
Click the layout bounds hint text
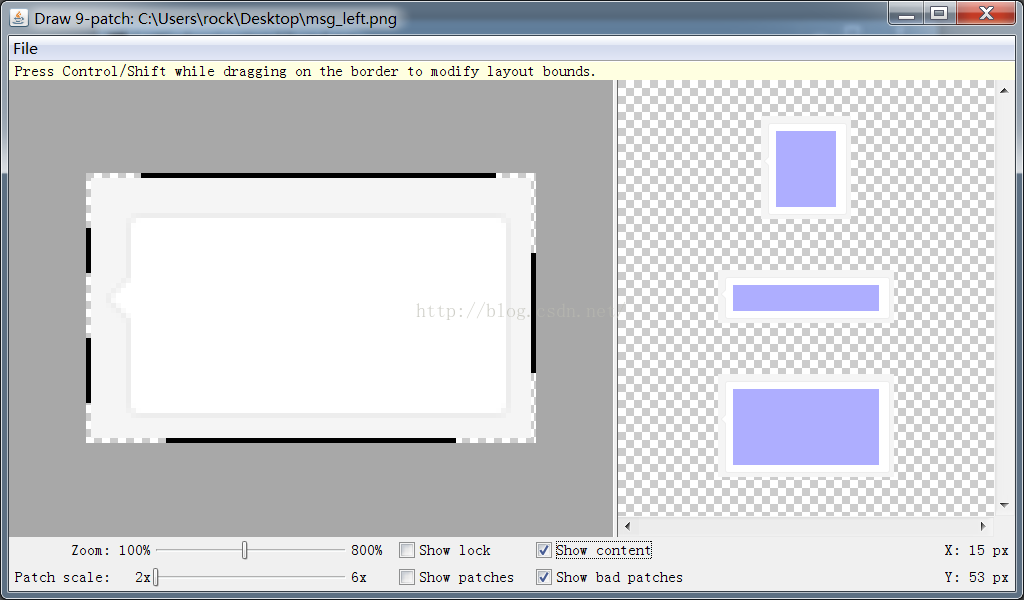click(x=305, y=71)
